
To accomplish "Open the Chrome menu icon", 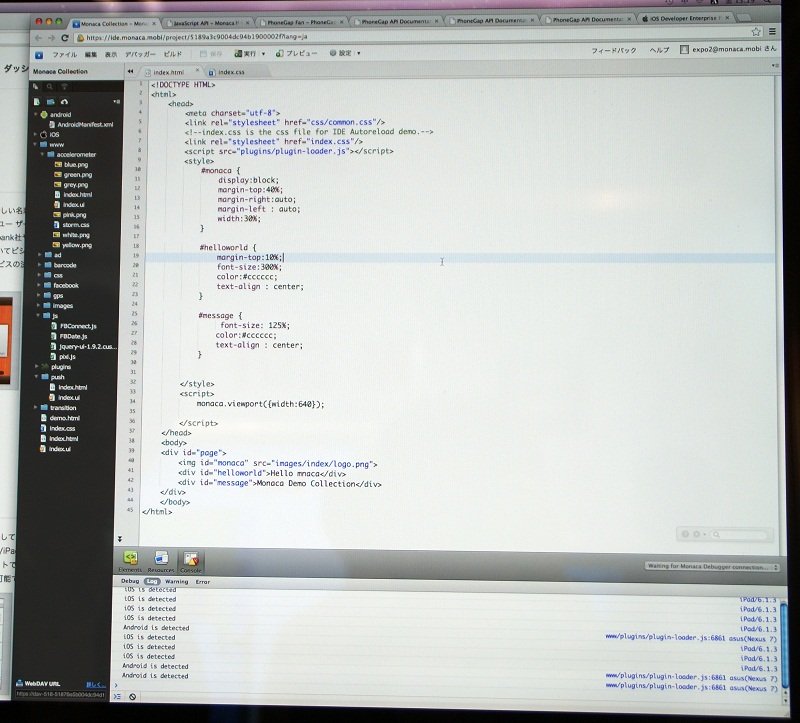I will [772, 31].
